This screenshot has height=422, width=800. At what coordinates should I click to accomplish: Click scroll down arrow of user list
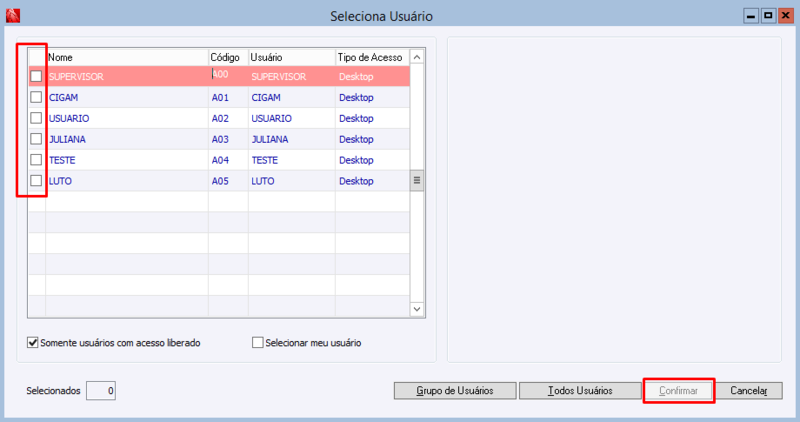(x=417, y=309)
